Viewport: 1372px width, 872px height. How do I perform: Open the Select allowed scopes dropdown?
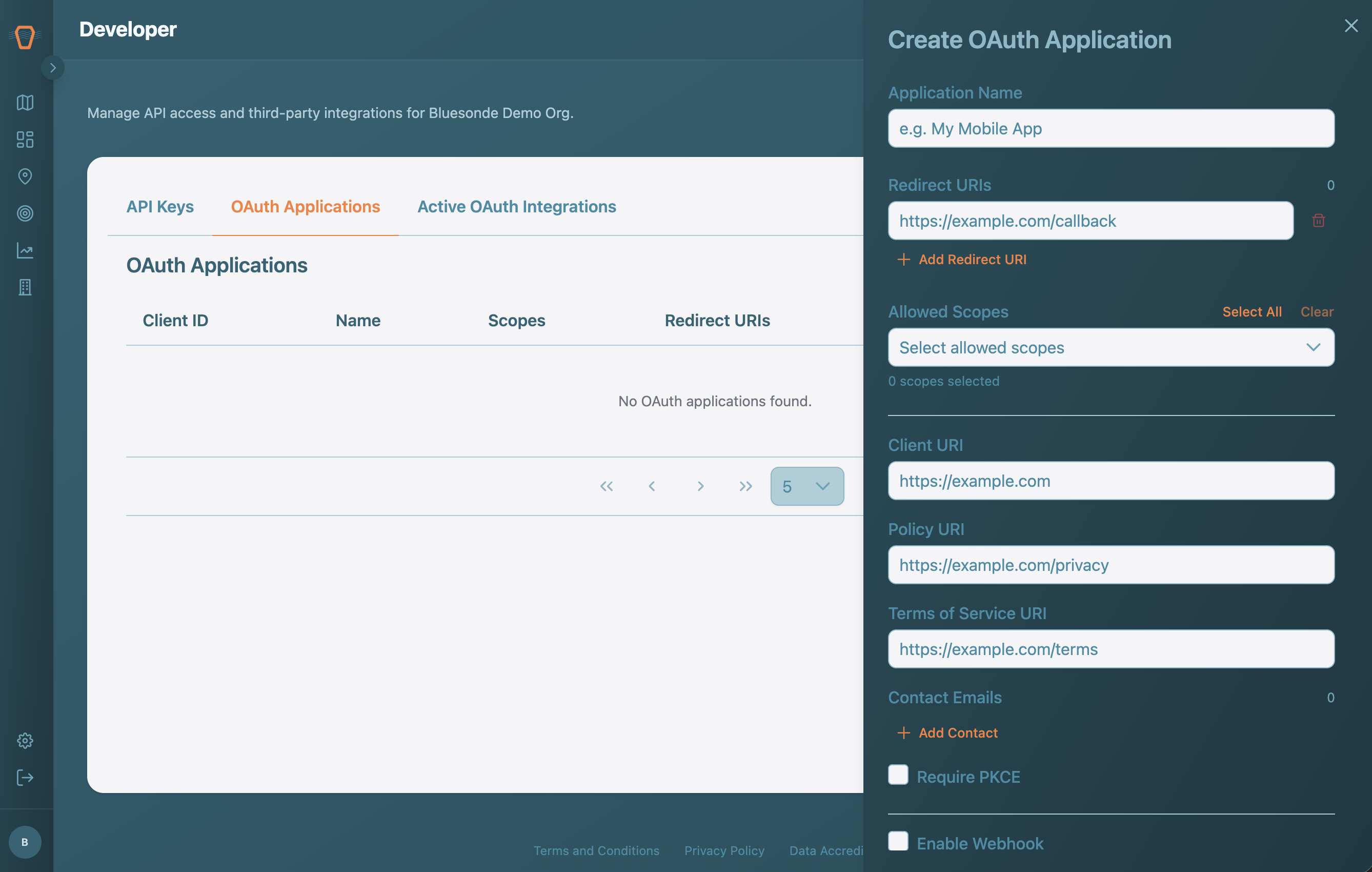coord(1111,347)
